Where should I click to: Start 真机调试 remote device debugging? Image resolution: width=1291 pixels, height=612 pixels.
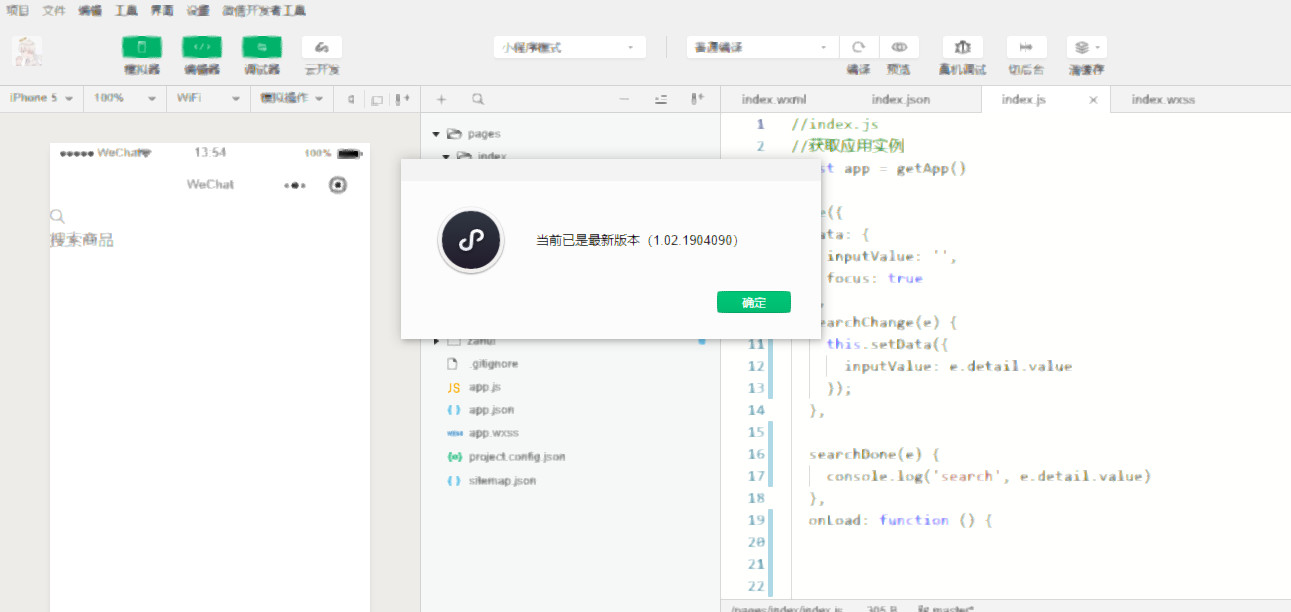pyautogui.click(x=962, y=47)
